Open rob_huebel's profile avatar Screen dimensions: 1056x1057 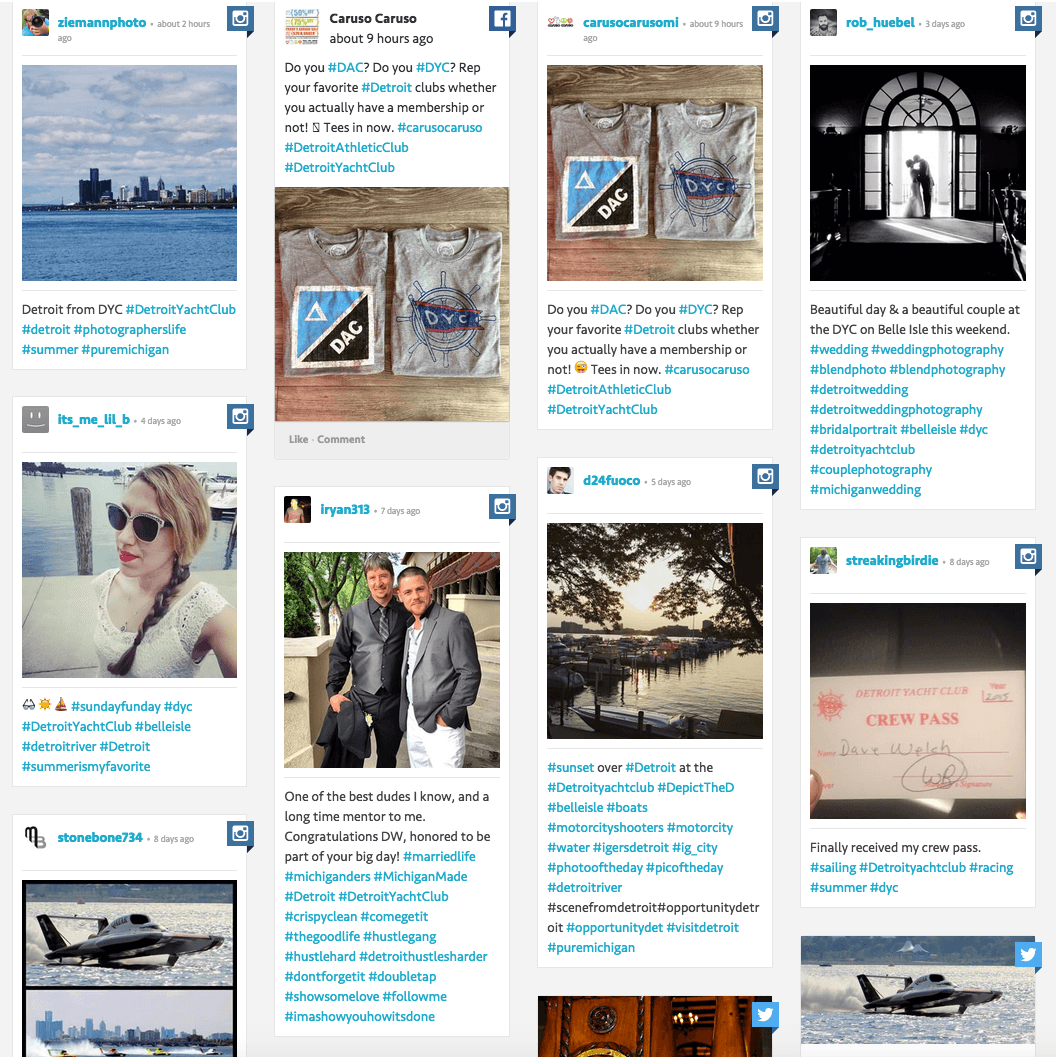coord(823,22)
